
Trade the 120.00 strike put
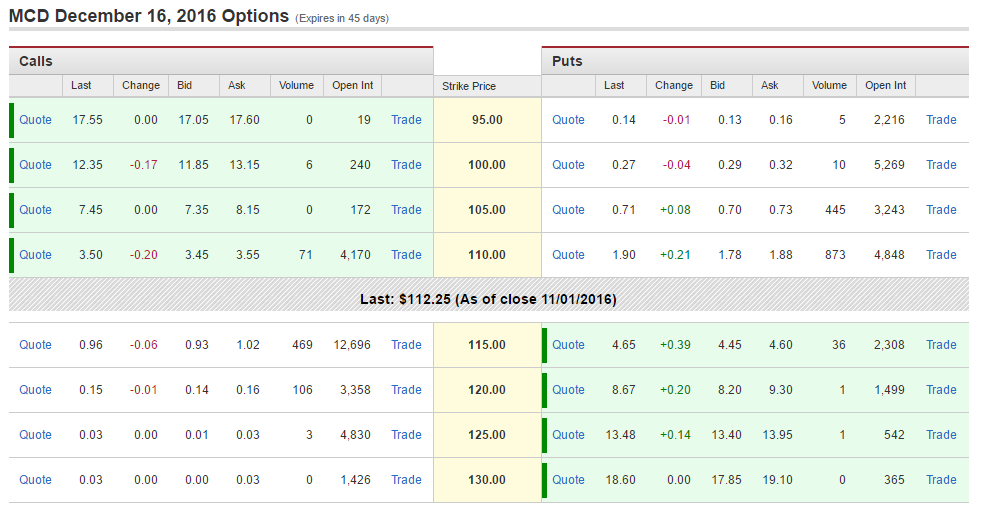[941, 390]
